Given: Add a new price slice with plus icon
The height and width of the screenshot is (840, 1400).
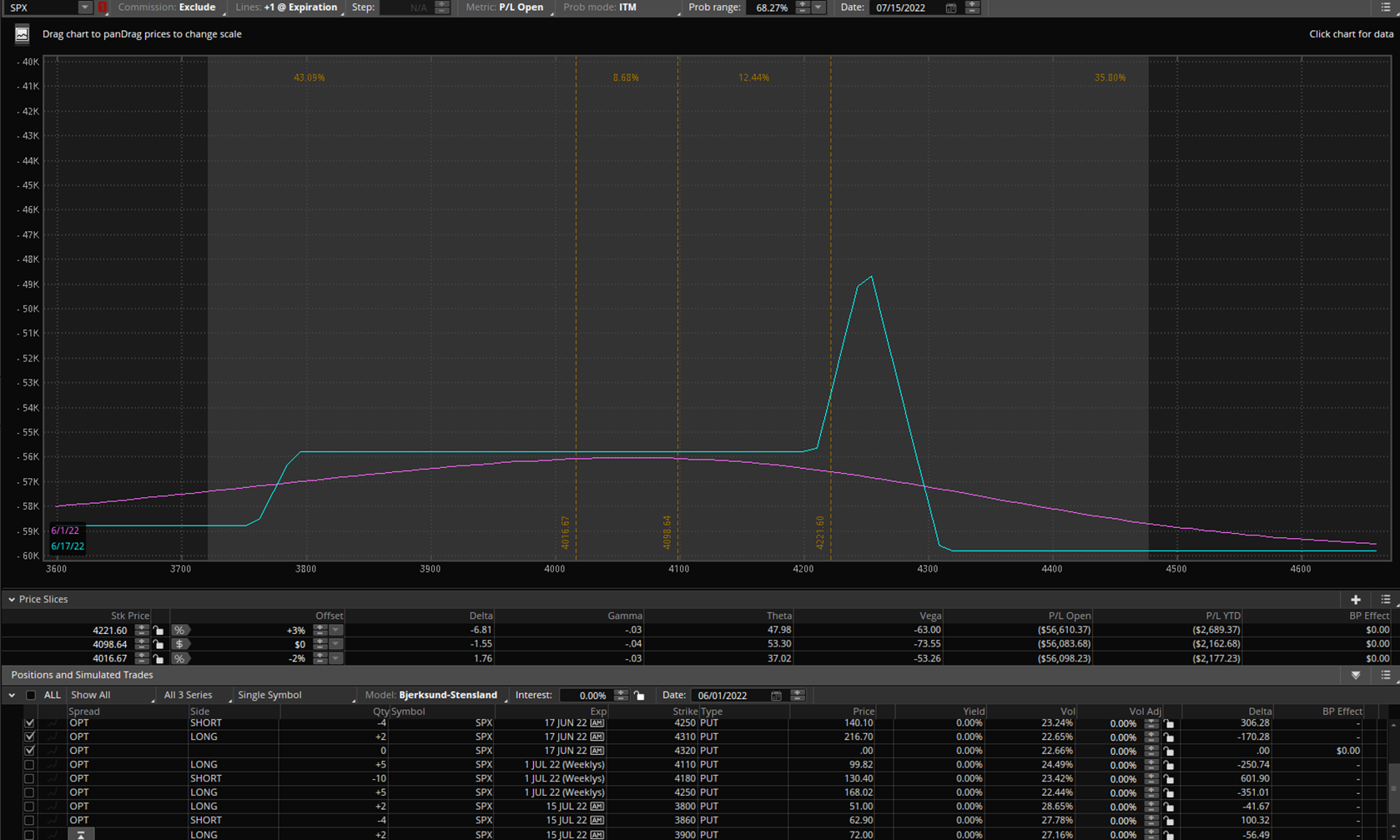Looking at the screenshot, I should pos(1355,600).
